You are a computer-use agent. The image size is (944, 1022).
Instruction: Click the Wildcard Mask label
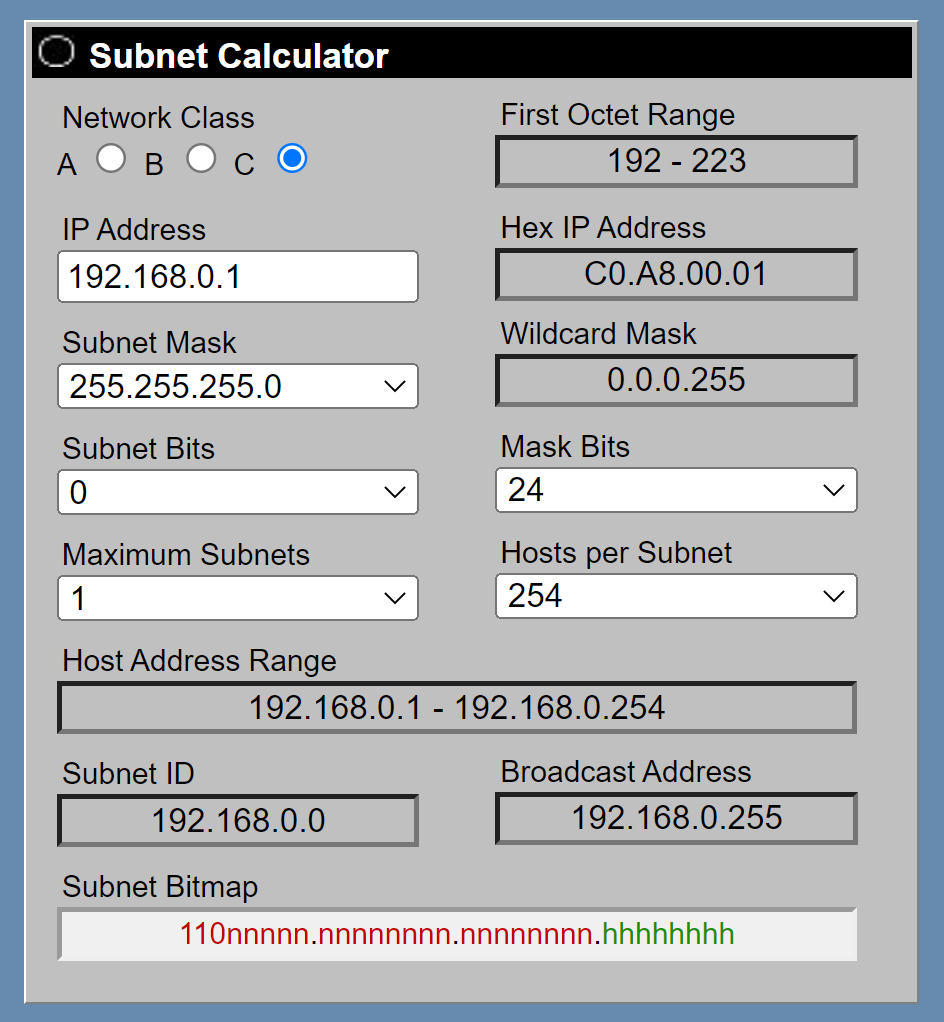[598, 334]
